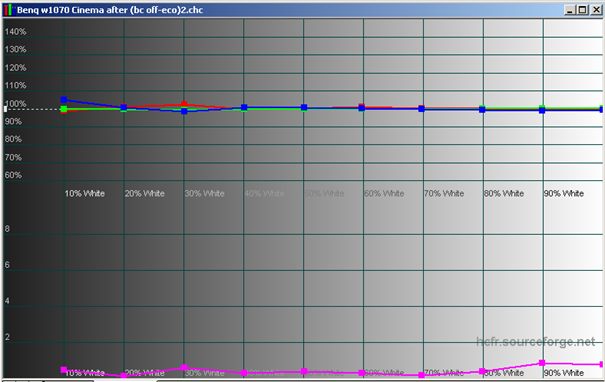The image size is (605, 382).
Task: Select the green data point at 10% White
Action: (x=64, y=109)
